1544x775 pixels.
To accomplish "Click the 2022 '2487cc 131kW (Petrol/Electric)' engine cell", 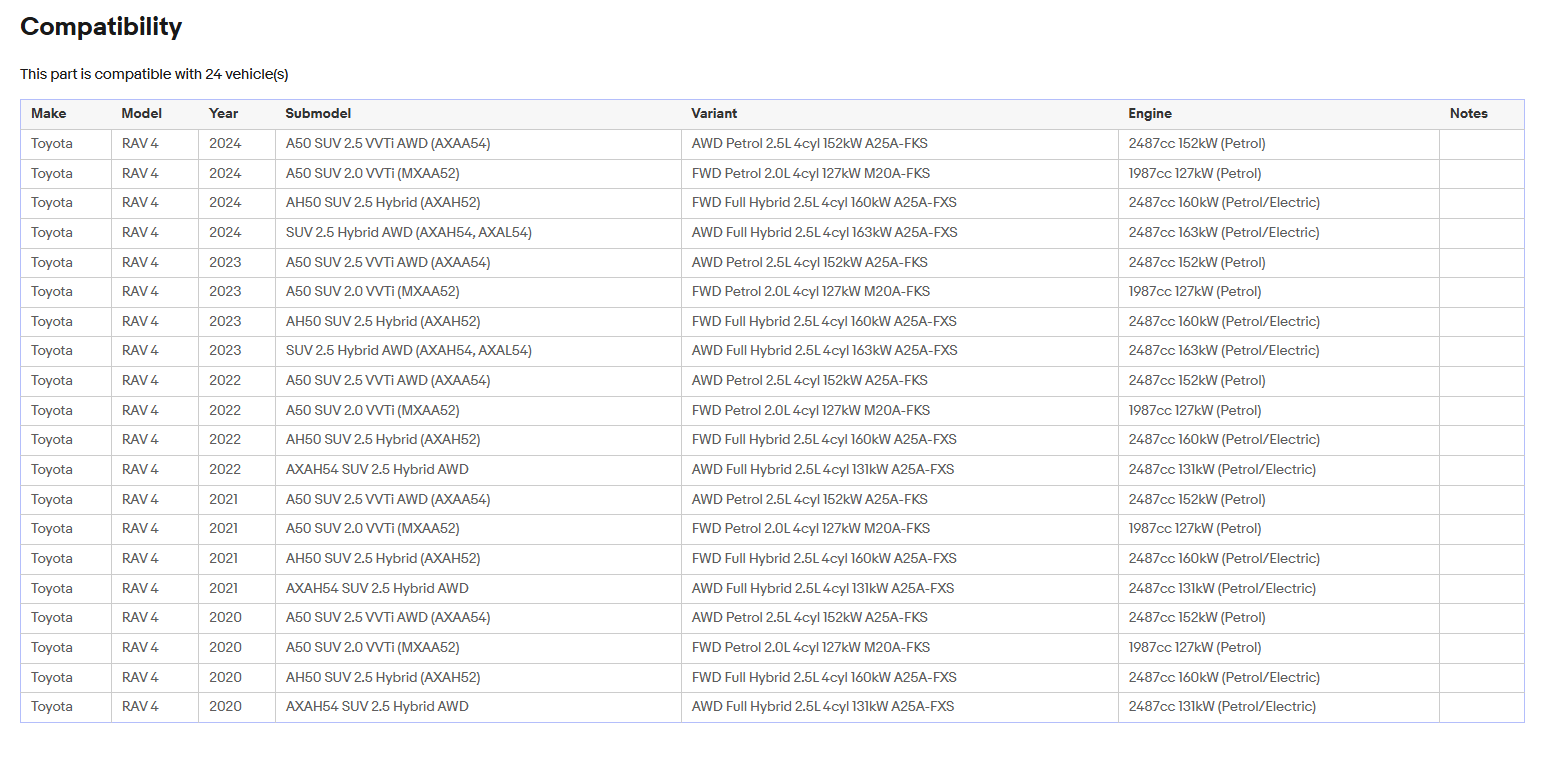I will tap(1279, 470).
